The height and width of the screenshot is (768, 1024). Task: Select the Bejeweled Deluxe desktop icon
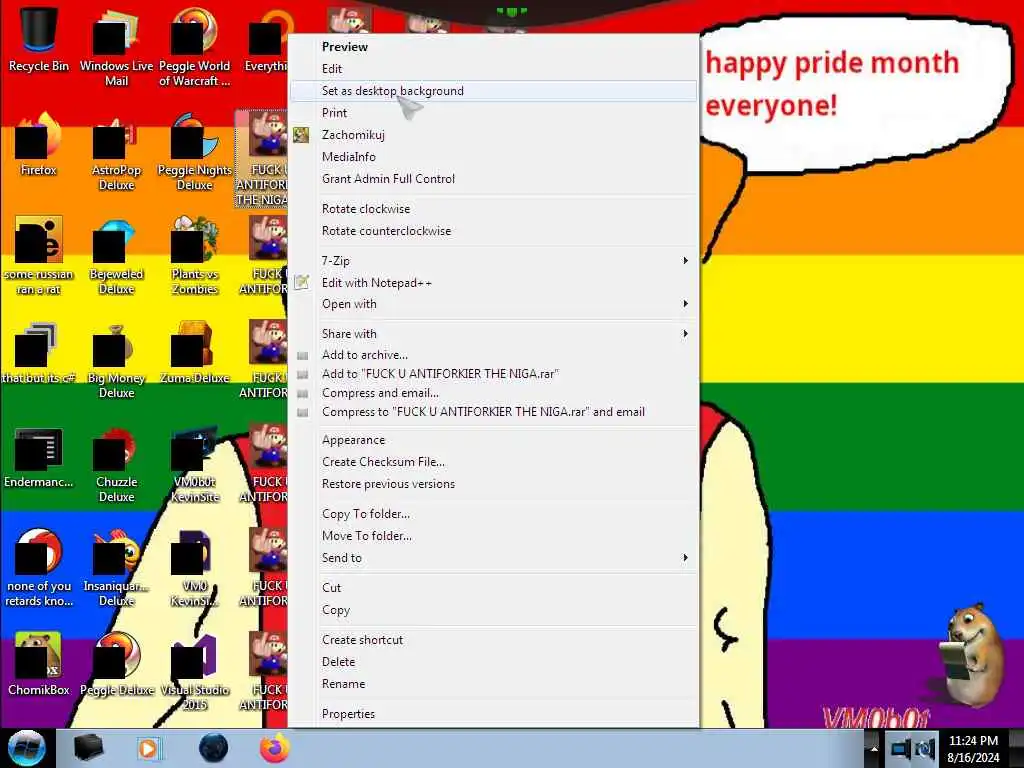point(116,257)
